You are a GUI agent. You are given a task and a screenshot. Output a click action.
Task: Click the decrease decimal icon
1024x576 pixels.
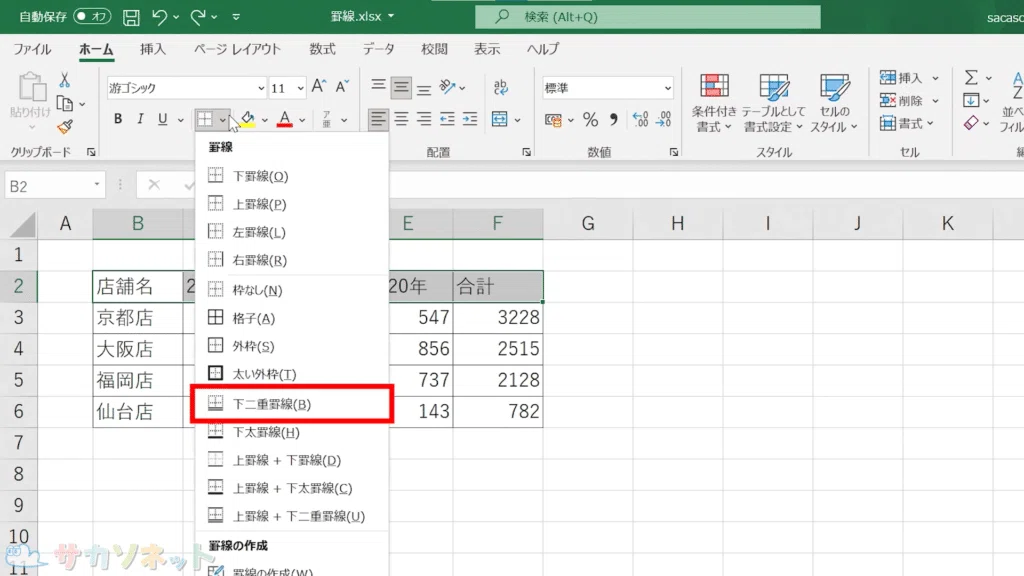(x=664, y=119)
